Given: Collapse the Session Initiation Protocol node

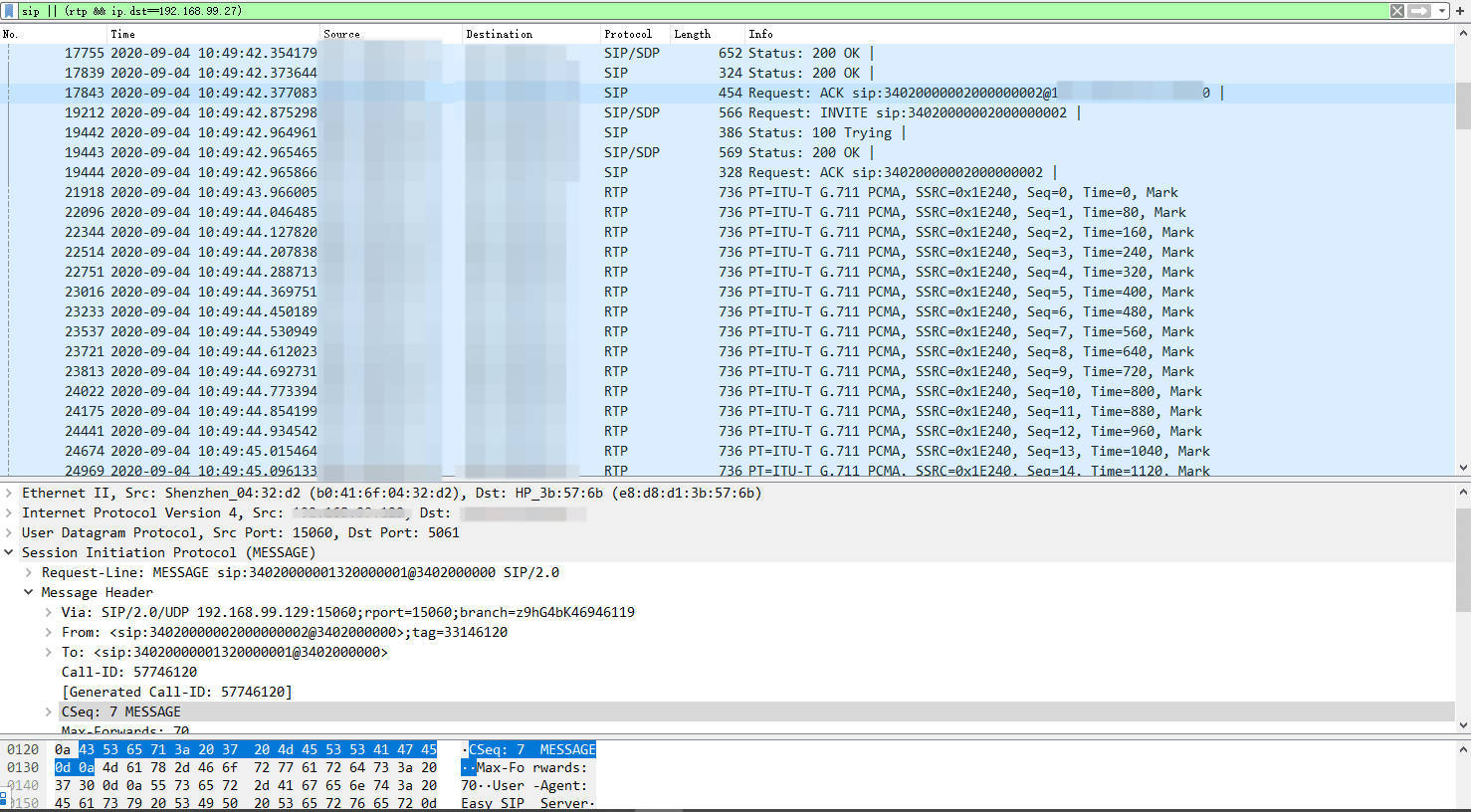Looking at the screenshot, I should 9,552.
